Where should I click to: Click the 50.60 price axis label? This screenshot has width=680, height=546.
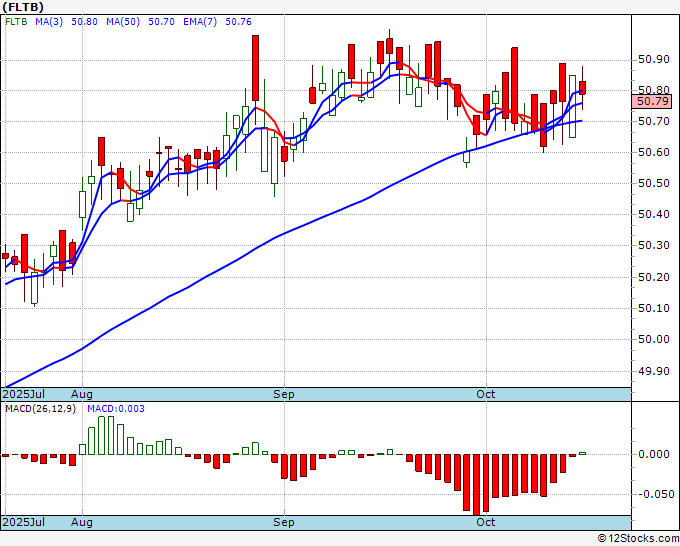654,152
